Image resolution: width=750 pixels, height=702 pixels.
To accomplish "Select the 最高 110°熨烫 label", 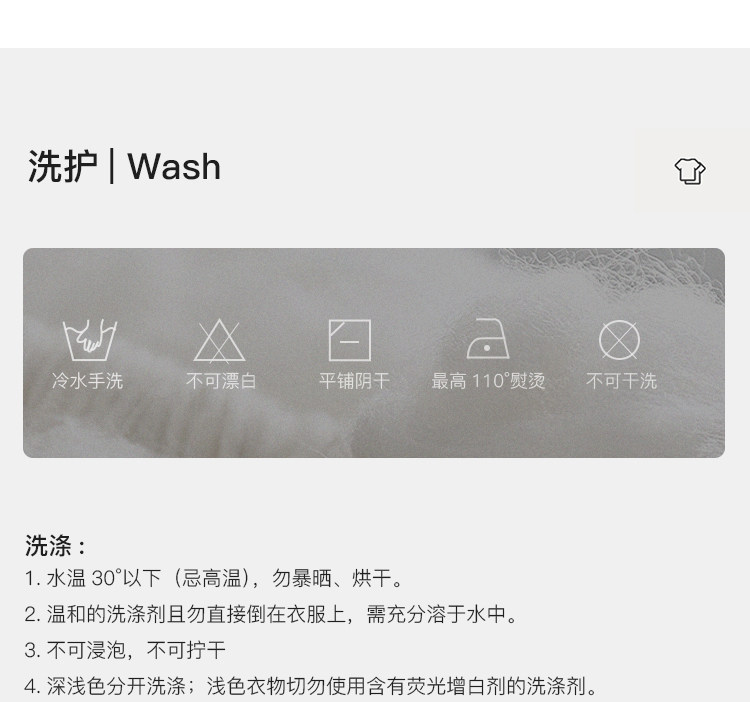I will (488, 381).
